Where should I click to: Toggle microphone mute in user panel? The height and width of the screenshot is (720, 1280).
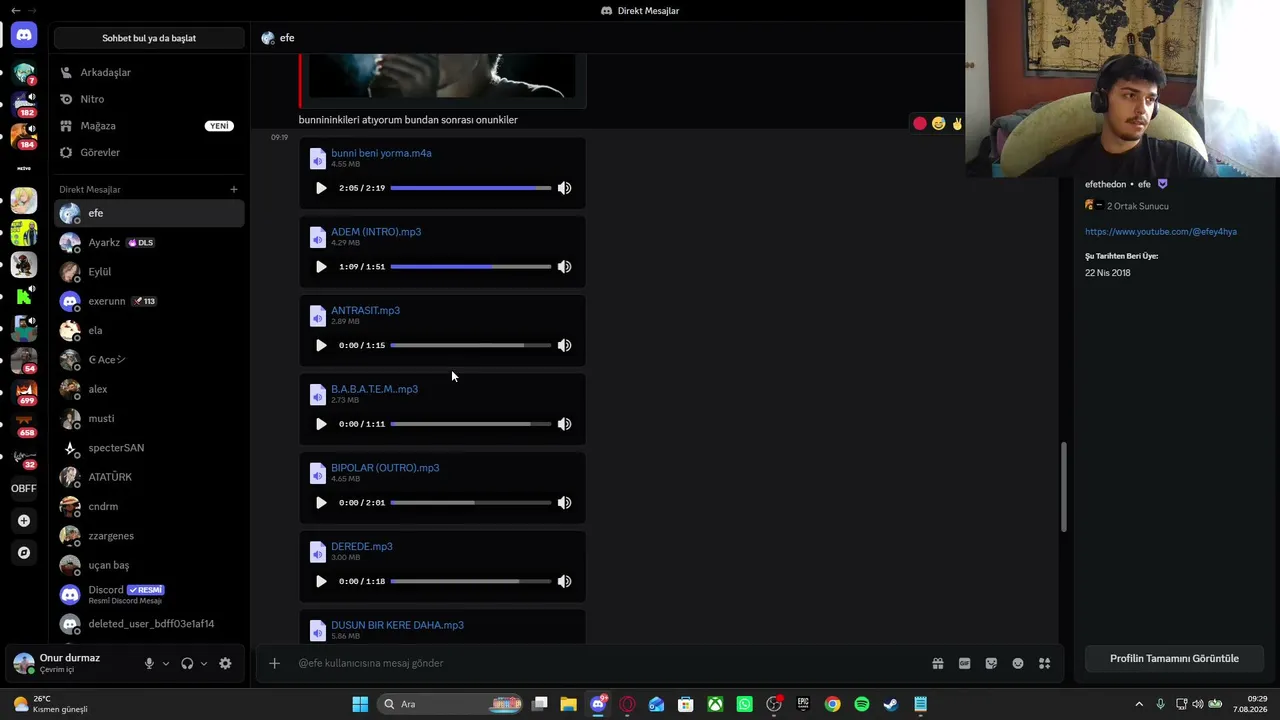point(149,663)
